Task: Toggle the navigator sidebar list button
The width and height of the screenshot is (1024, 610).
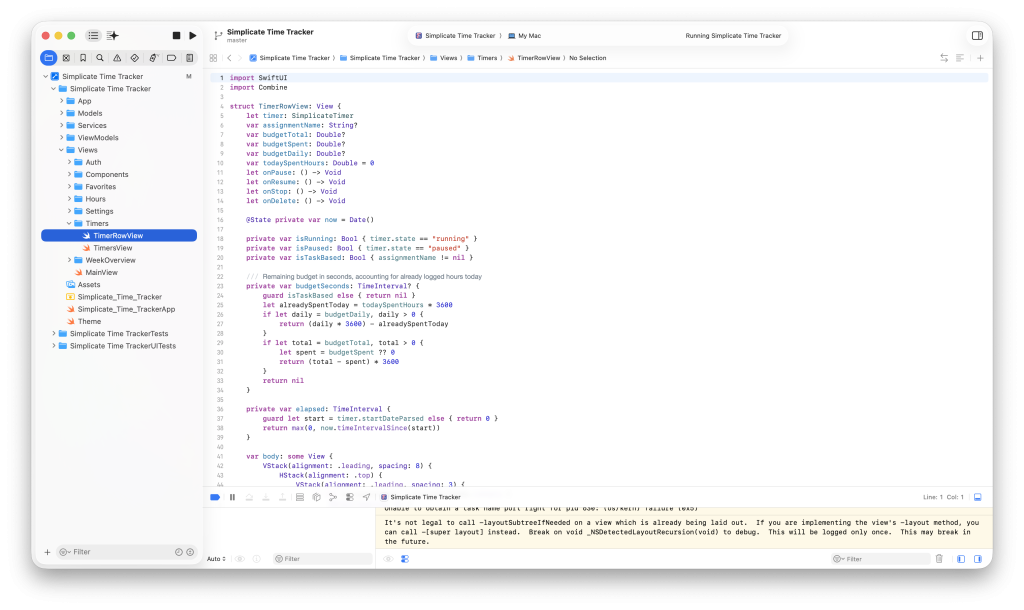Action: click(93, 35)
